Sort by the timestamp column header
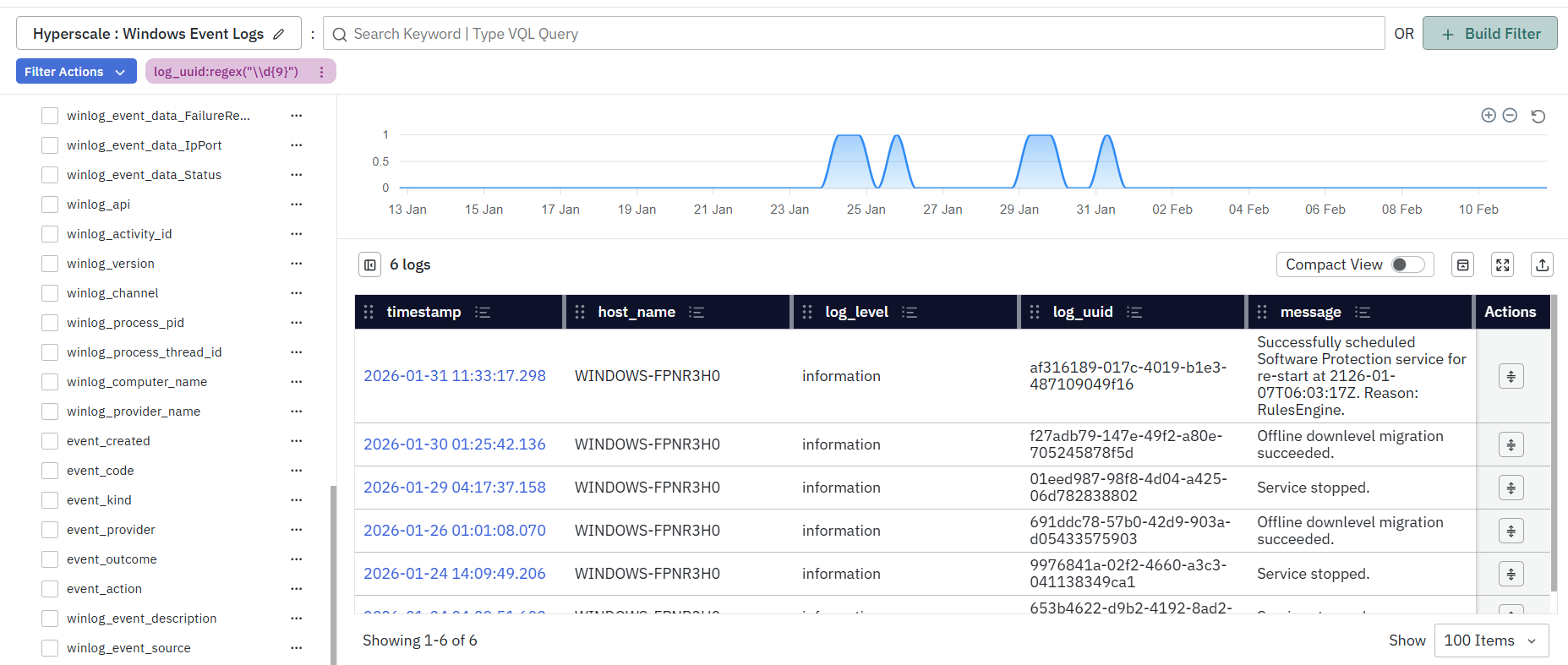This screenshot has height=665, width=1568. point(423,312)
